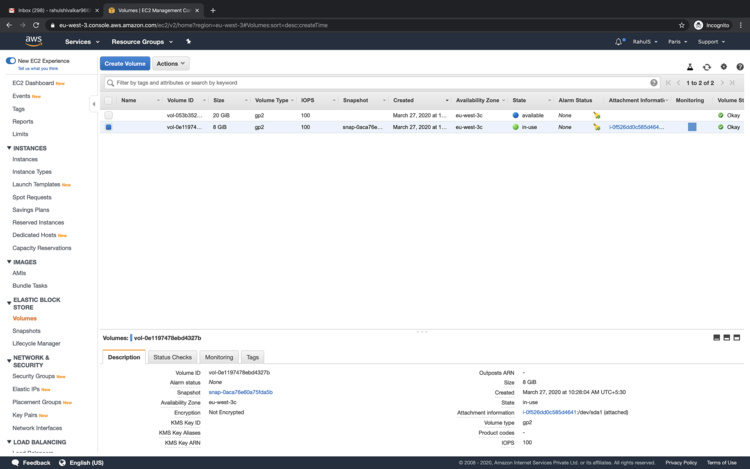Screen dimensions: 750x469
Task: Open the Tags tab in details pane
Action: click(252, 357)
